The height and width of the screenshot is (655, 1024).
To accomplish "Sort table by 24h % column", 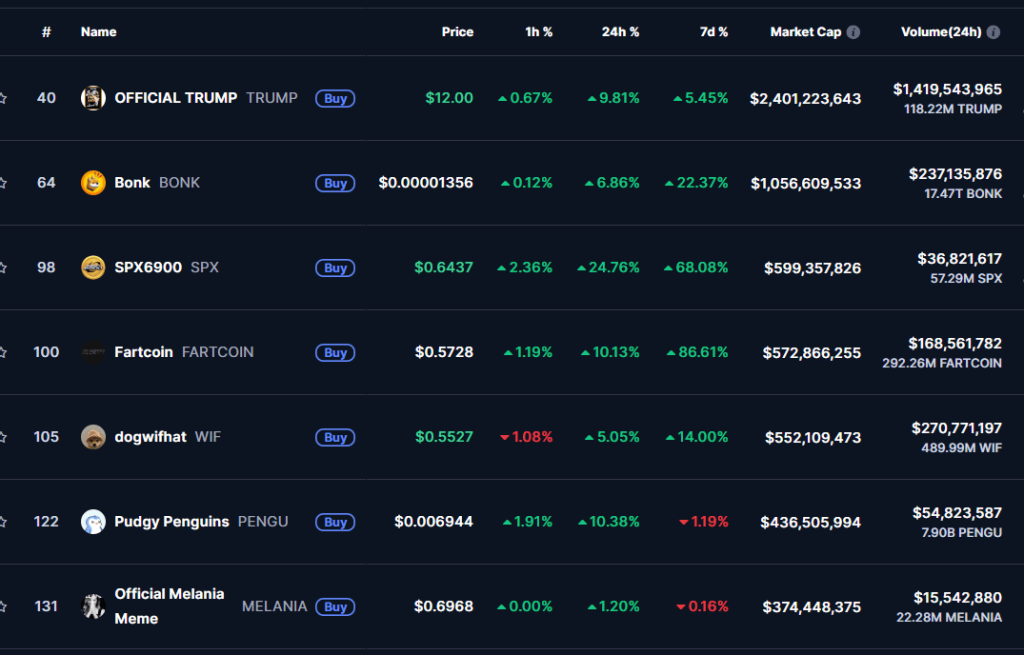I will tap(620, 32).
